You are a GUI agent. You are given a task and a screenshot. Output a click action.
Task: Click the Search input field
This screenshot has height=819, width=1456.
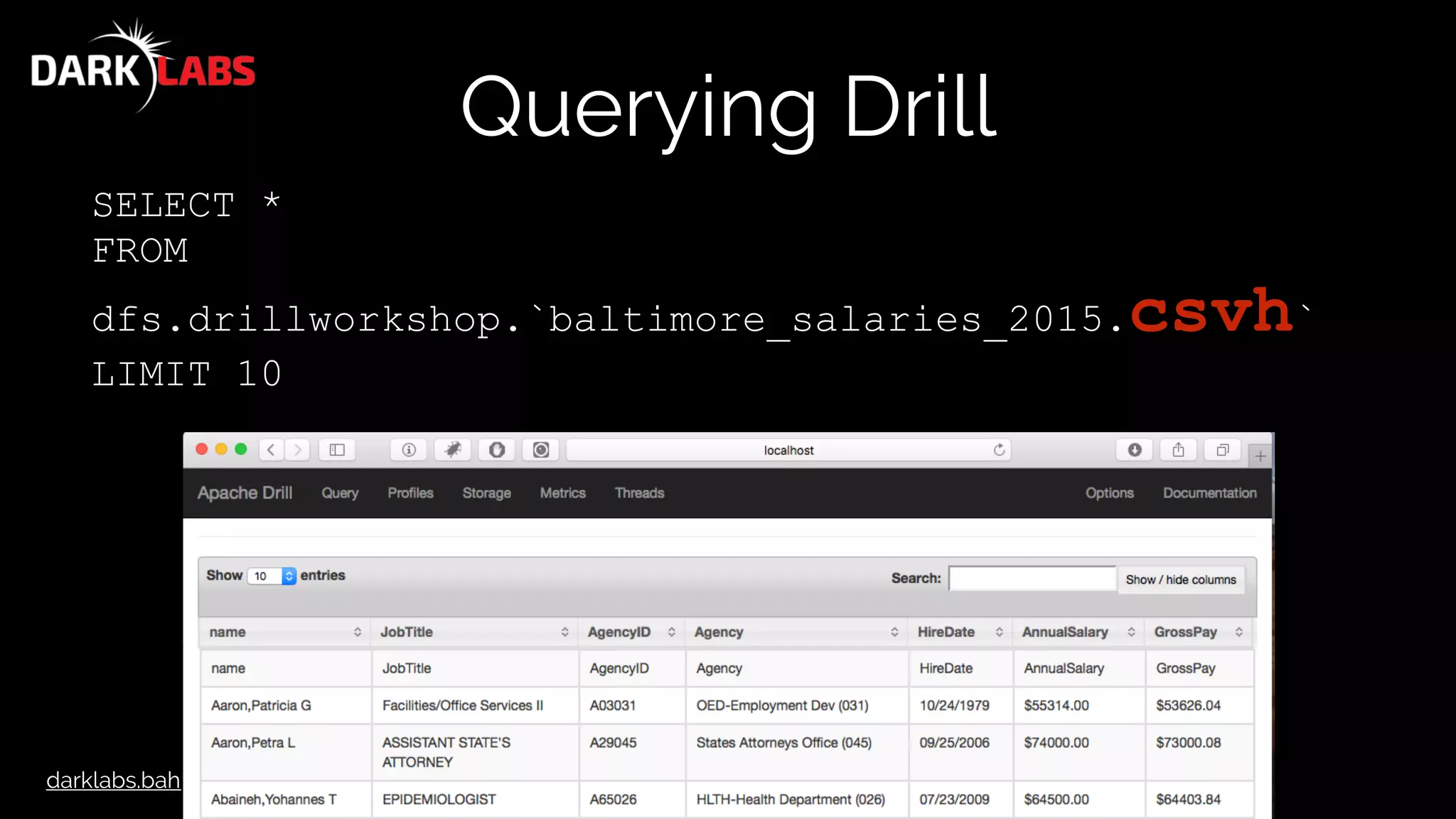point(1032,579)
